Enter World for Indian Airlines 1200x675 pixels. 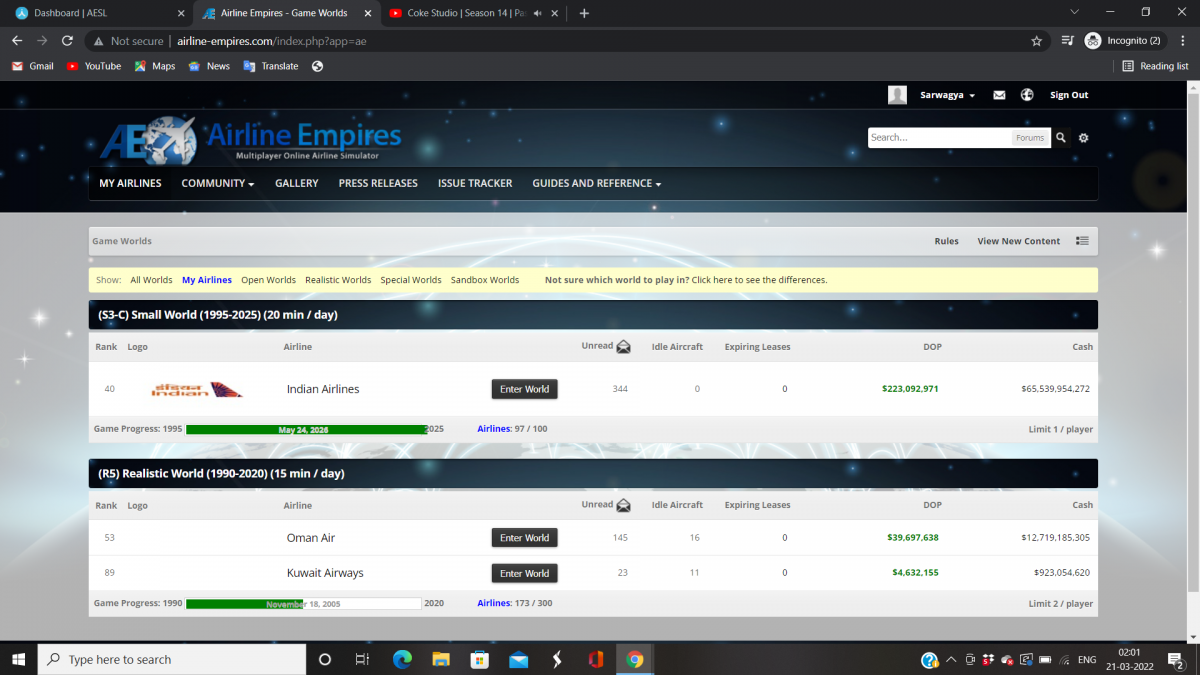[x=524, y=389]
